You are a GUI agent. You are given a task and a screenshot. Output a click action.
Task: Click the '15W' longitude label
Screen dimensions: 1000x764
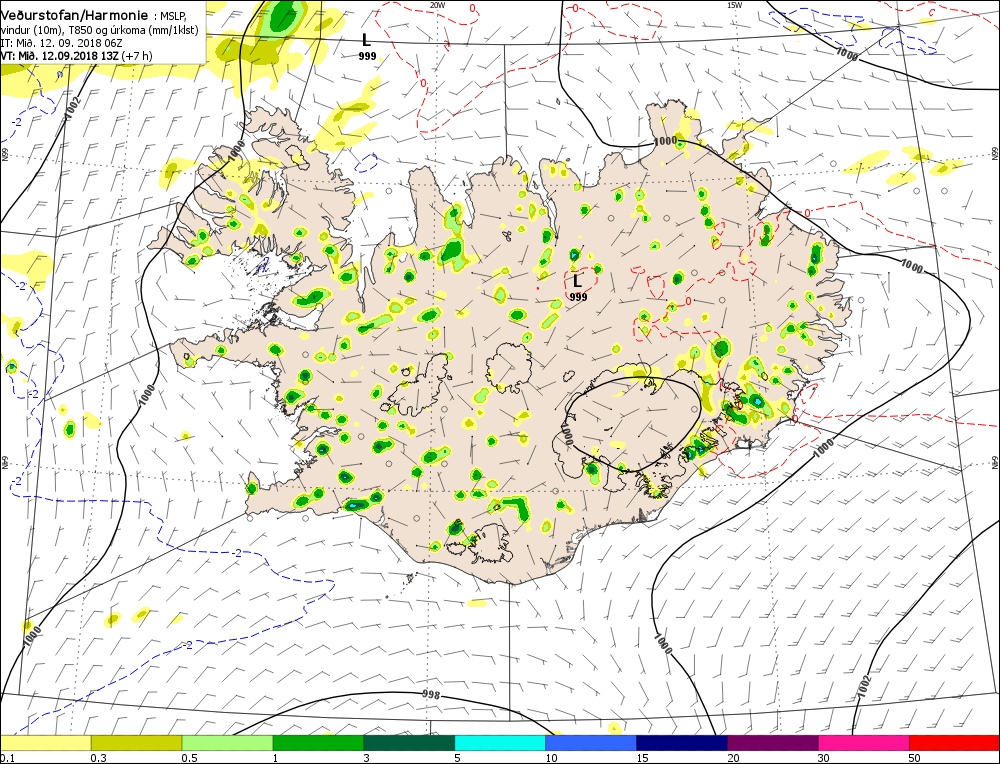pyautogui.click(x=734, y=5)
